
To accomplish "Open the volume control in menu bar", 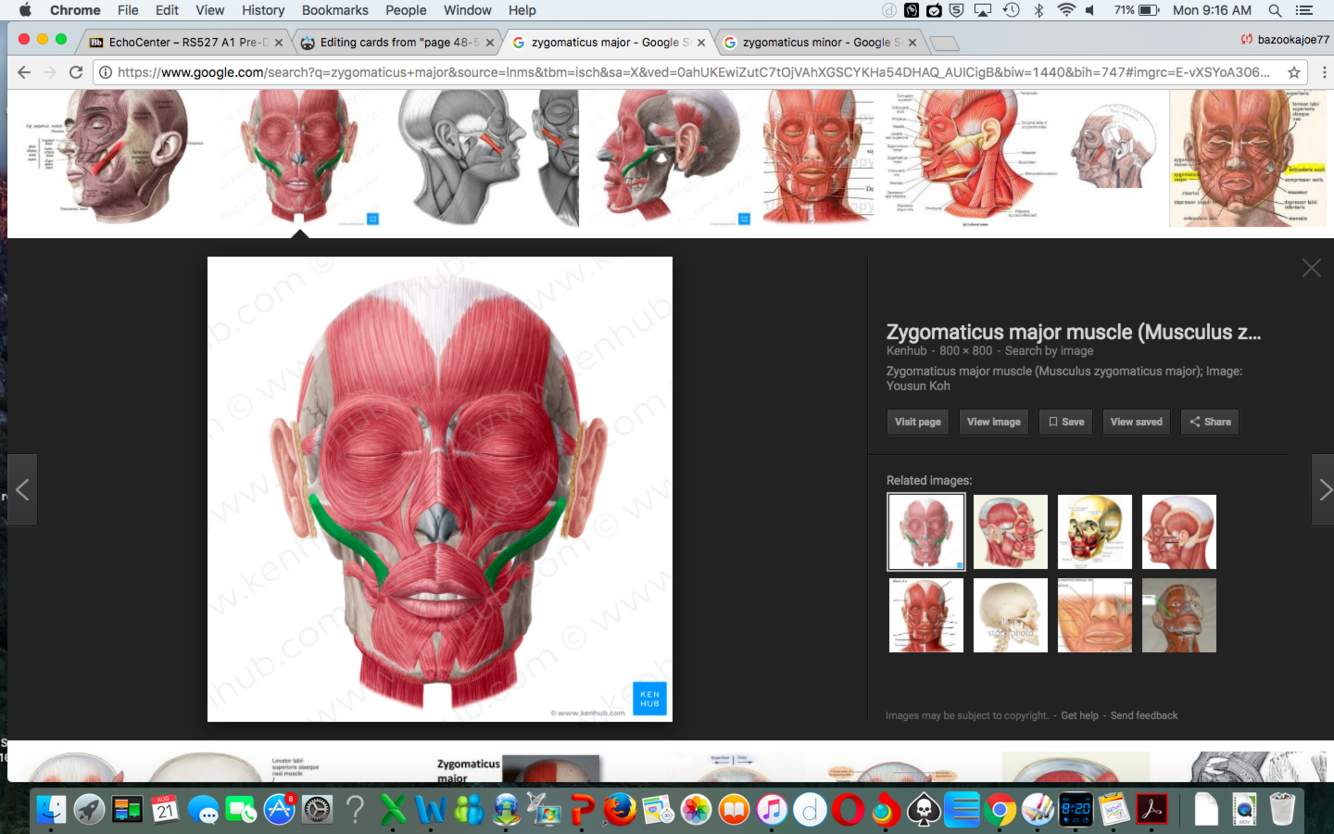I will point(1091,10).
